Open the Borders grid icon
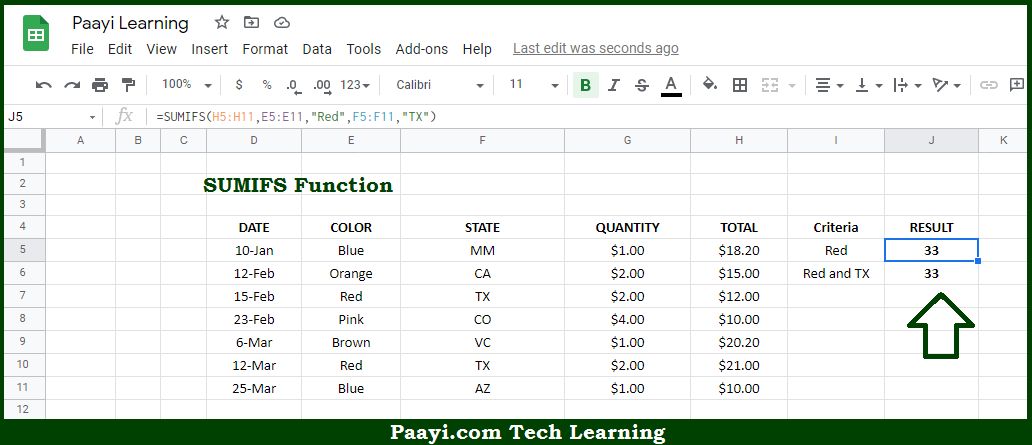 (740, 85)
